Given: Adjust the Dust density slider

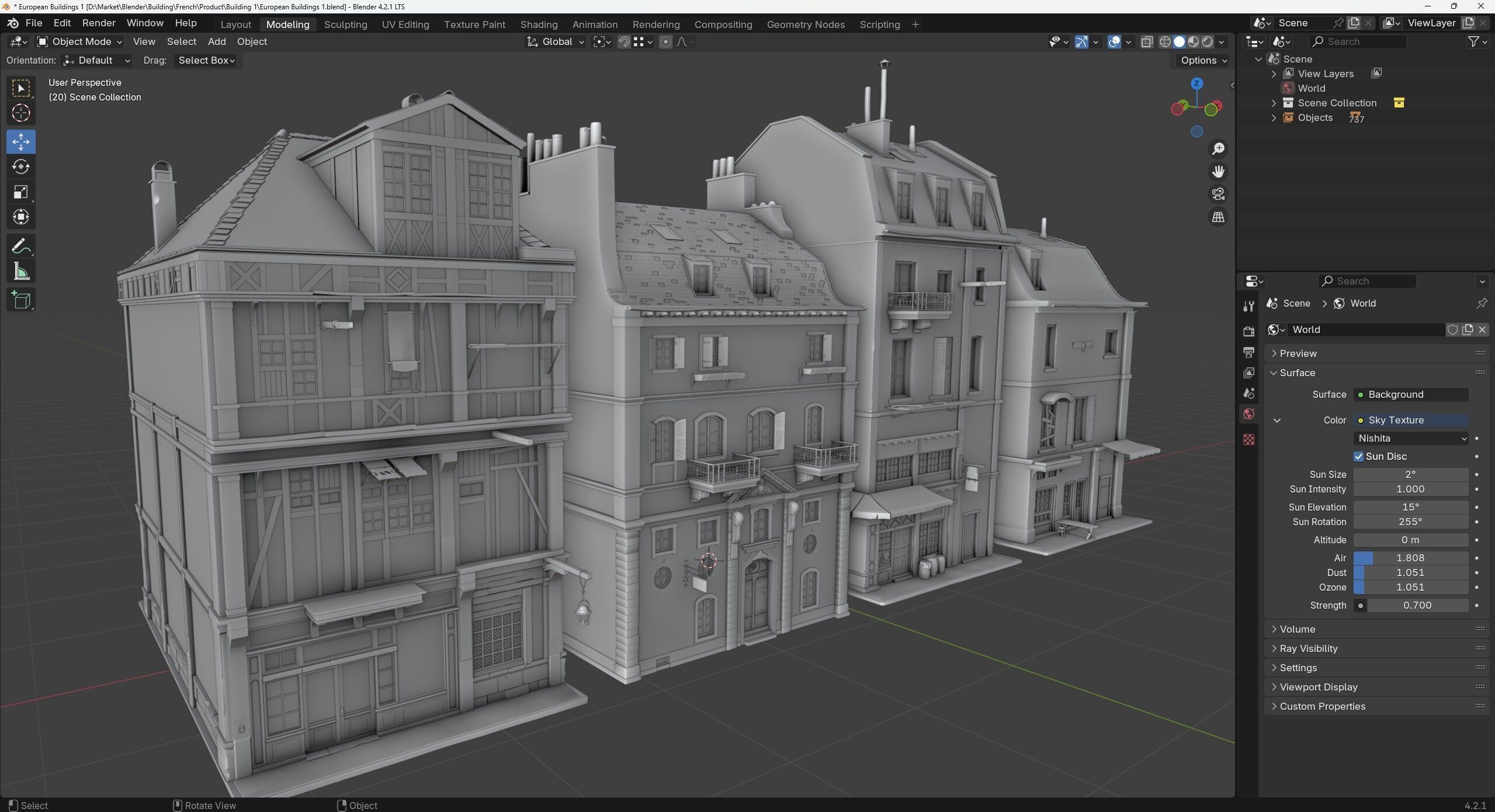Looking at the screenshot, I should (x=1411, y=572).
